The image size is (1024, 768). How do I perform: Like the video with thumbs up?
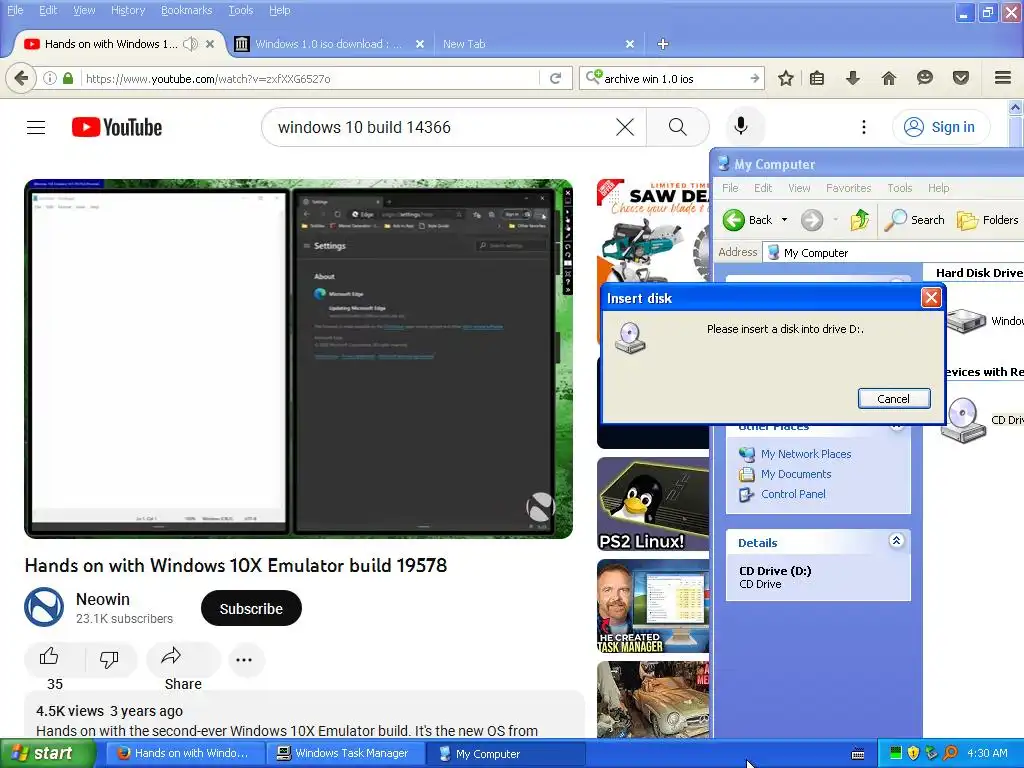49,658
